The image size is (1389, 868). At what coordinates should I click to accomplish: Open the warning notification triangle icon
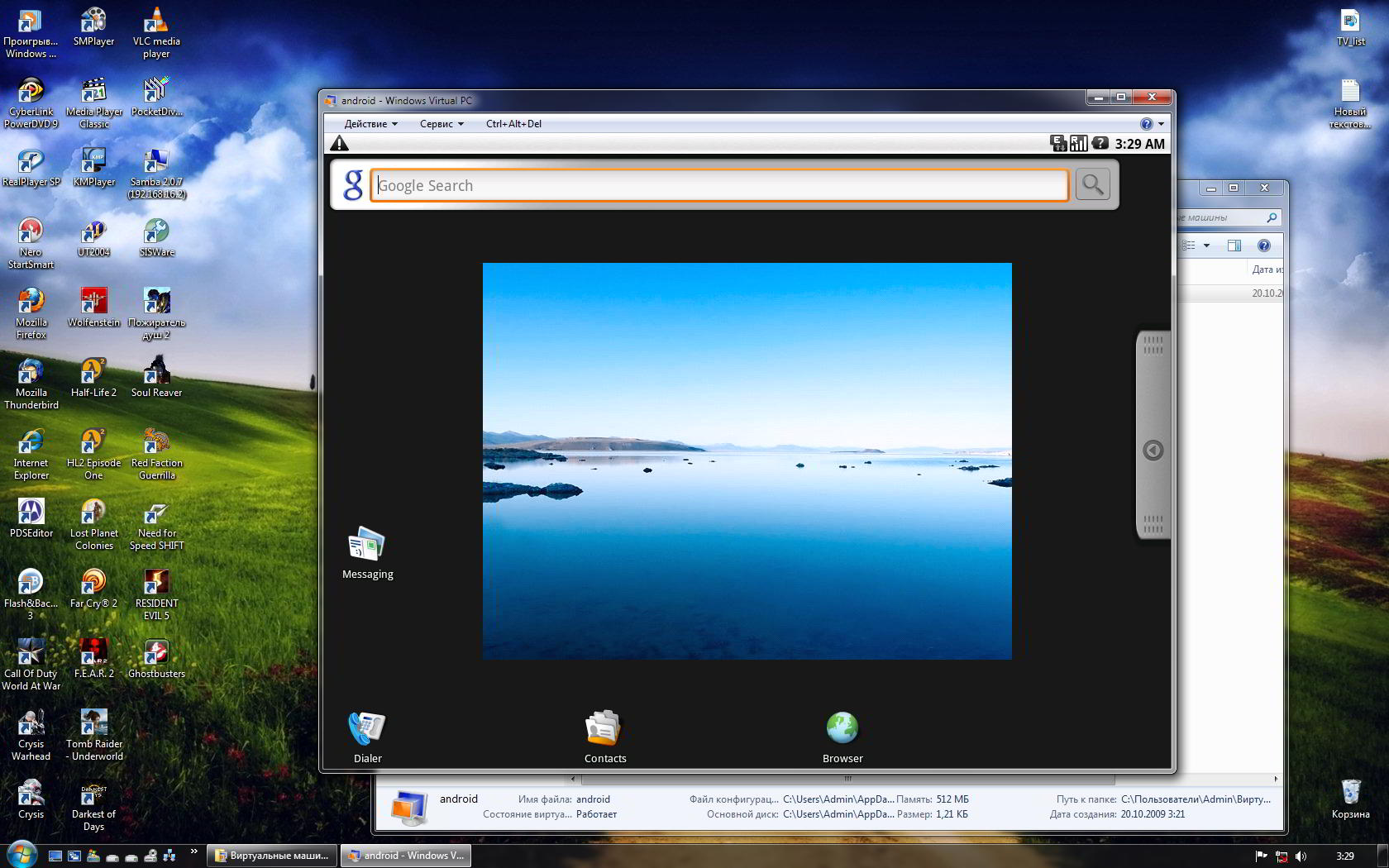[x=339, y=143]
